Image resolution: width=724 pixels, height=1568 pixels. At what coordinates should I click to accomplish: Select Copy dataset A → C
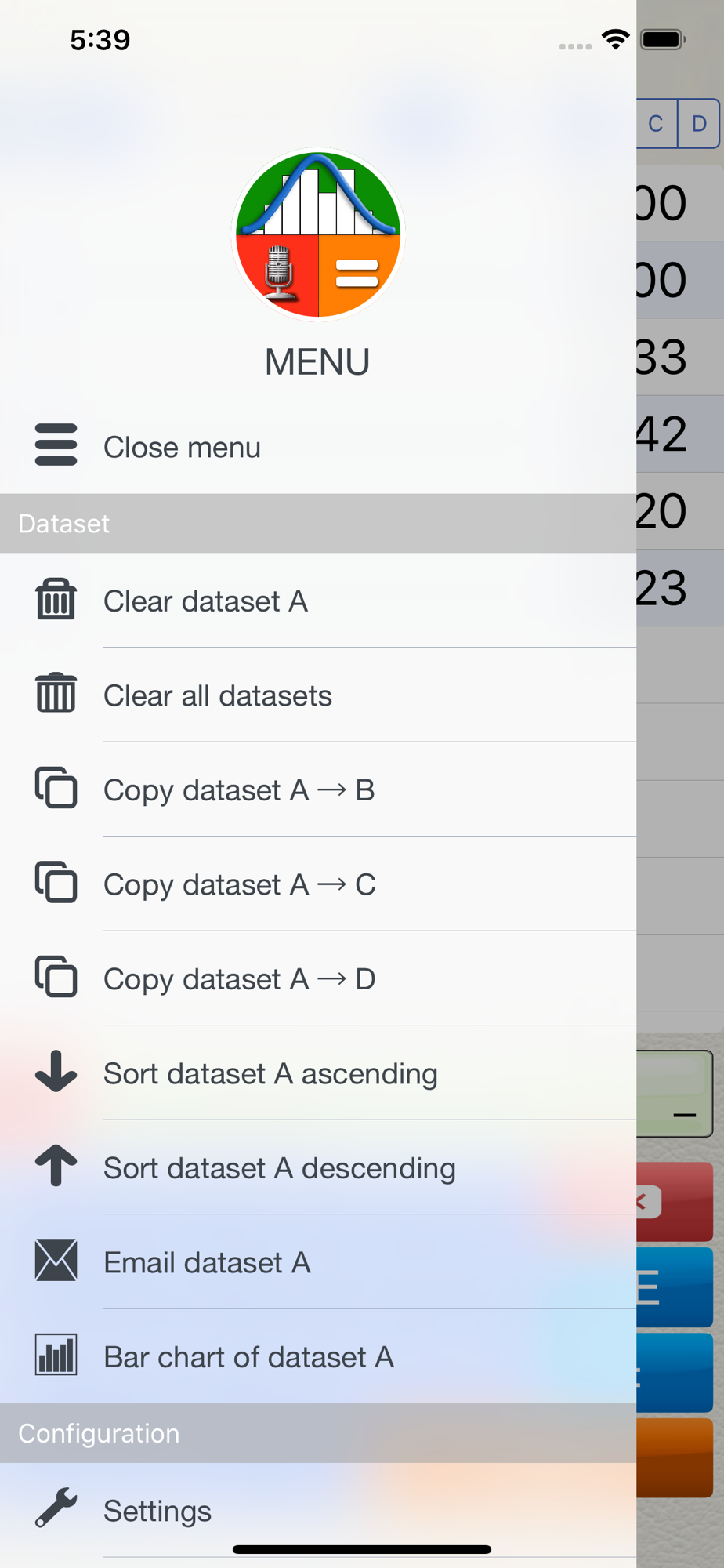(240, 884)
